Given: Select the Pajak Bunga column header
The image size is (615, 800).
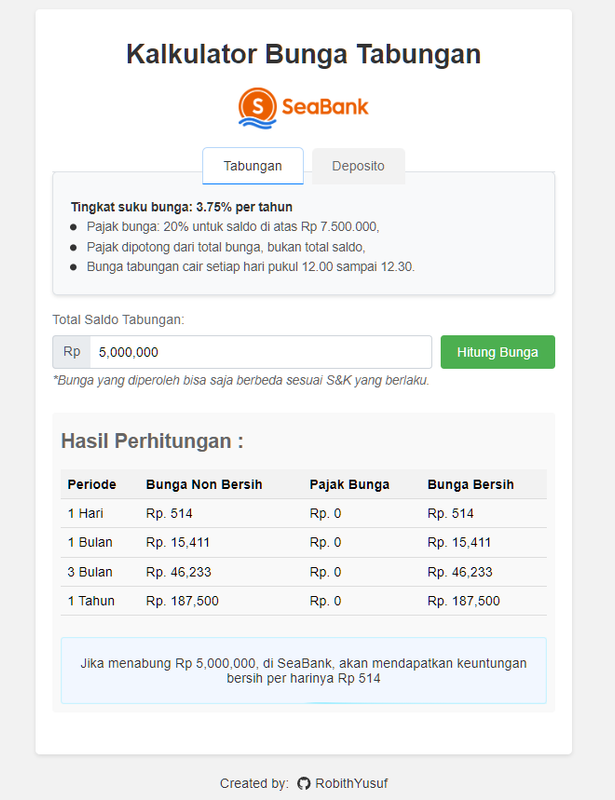Looking at the screenshot, I should (350, 484).
